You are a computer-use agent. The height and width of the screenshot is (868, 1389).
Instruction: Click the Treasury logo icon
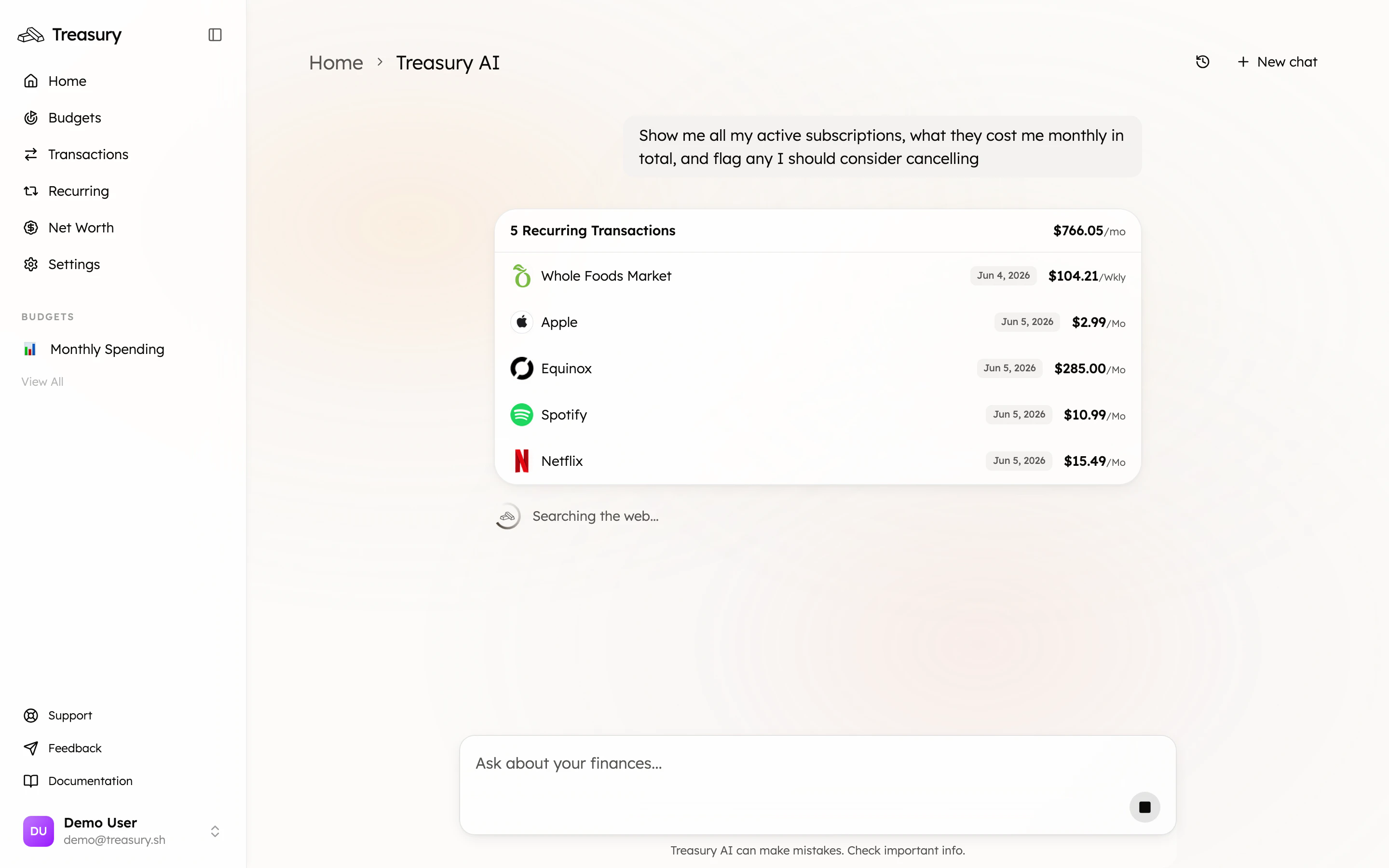click(30, 35)
